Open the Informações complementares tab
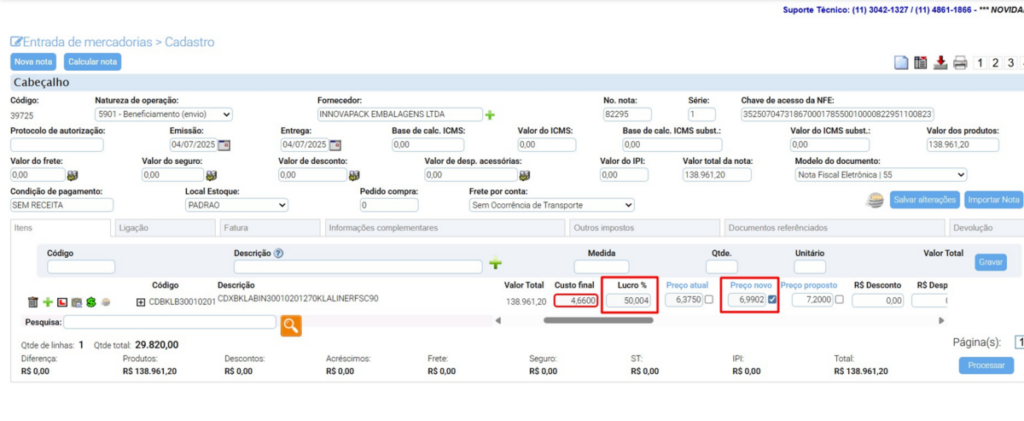The width and height of the screenshot is (1024, 421). click(x=445, y=228)
